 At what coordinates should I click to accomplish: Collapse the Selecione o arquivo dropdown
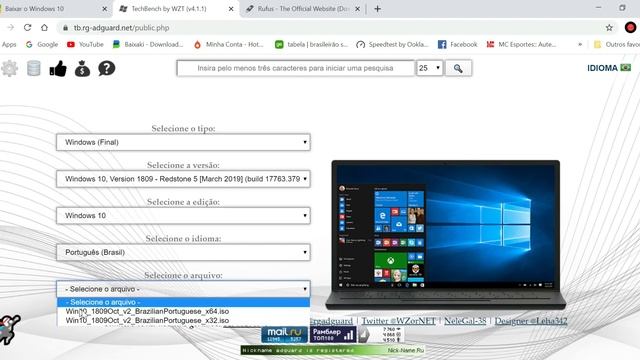[183, 289]
